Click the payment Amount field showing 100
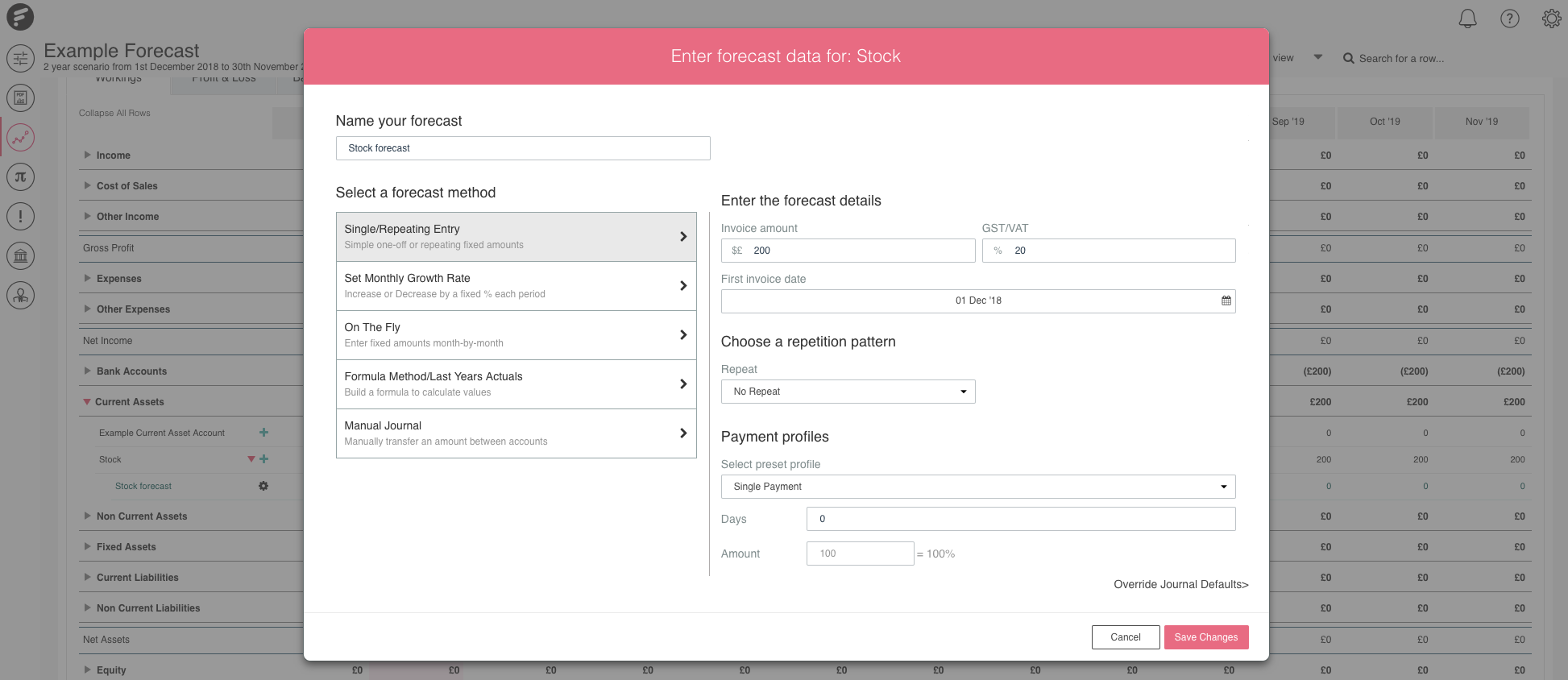This screenshot has height=680, width=1568. pos(861,554)
